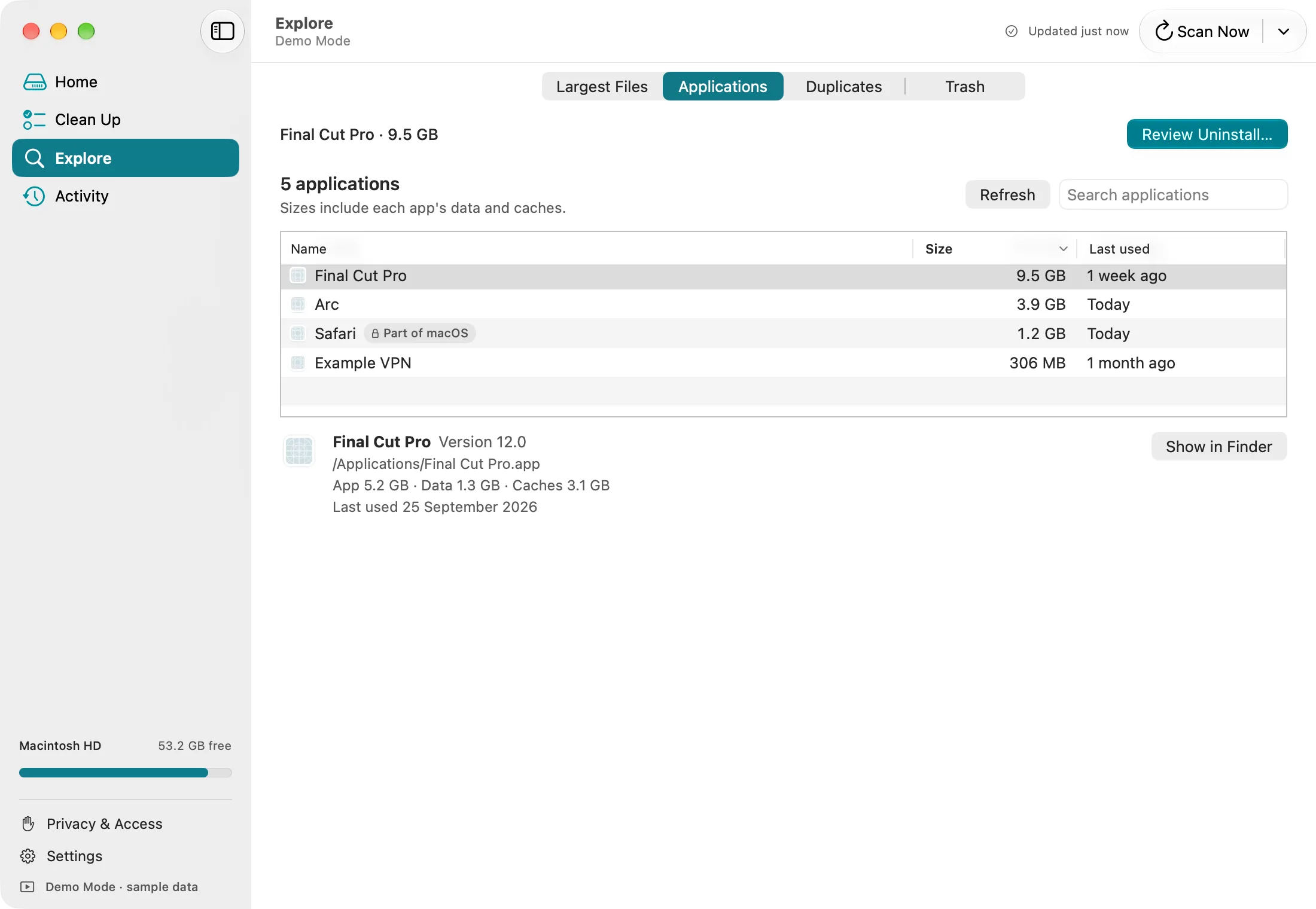Click the 53.2 GB free label

(194, 746)
